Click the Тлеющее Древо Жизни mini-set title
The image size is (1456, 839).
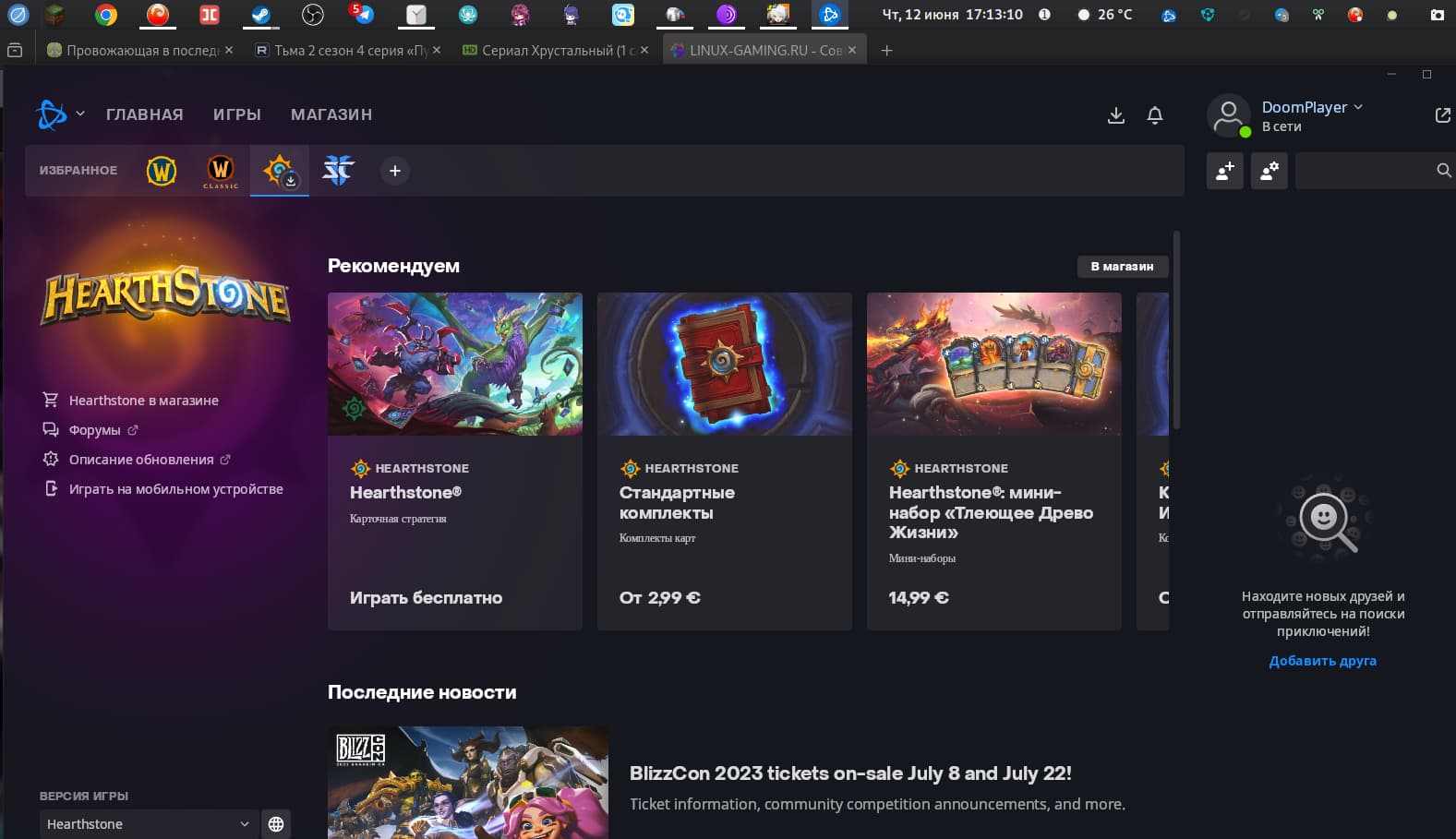[991, 512]
